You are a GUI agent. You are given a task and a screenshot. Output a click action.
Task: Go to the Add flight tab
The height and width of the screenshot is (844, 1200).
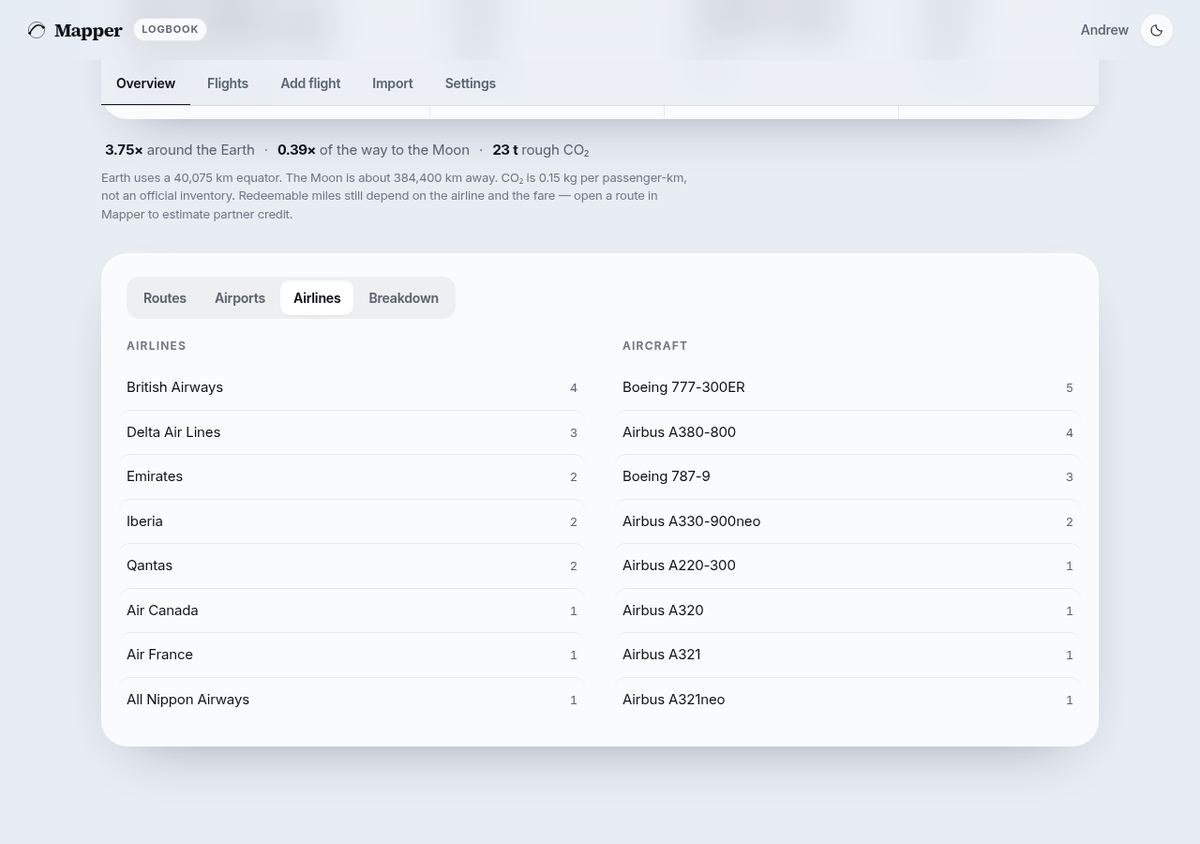pos(311,83)
